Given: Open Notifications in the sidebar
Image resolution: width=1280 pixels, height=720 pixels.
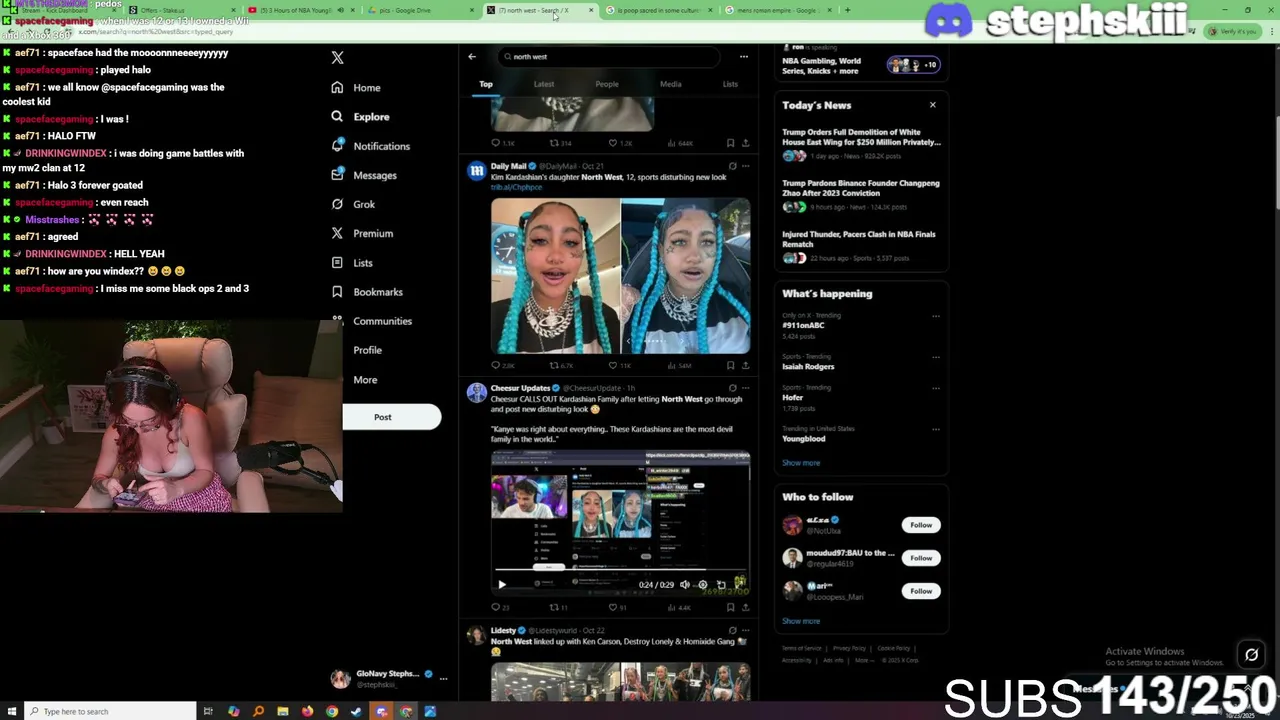Looking at the screenshot, I should pyautogui.click(x=370, y=146).
